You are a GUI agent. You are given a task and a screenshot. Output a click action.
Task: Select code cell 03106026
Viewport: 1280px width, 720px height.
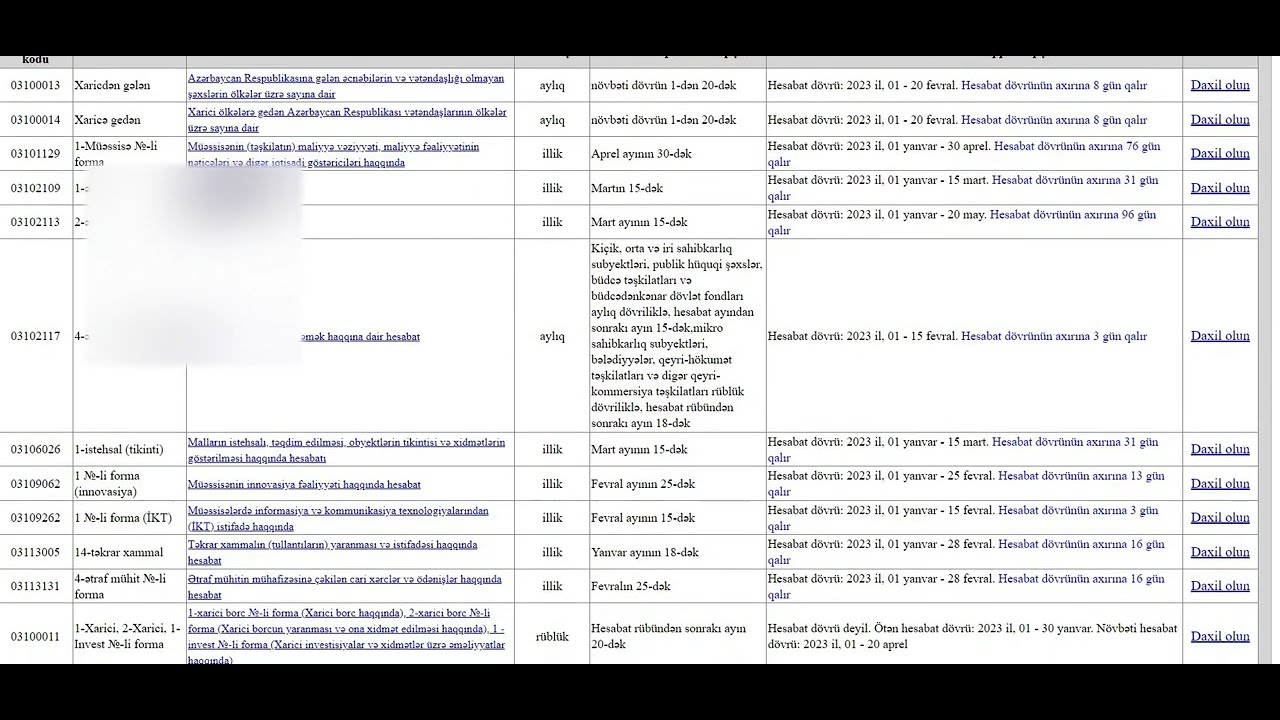(36, 449)
